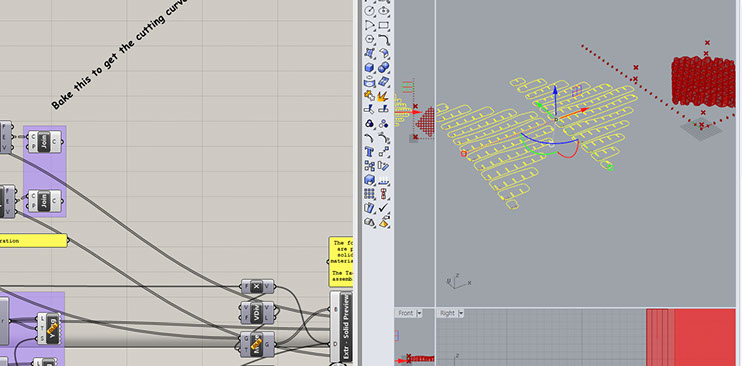
Task: Select the Circle tool in Rhino sidebar
Action: (x=370, y=10)
